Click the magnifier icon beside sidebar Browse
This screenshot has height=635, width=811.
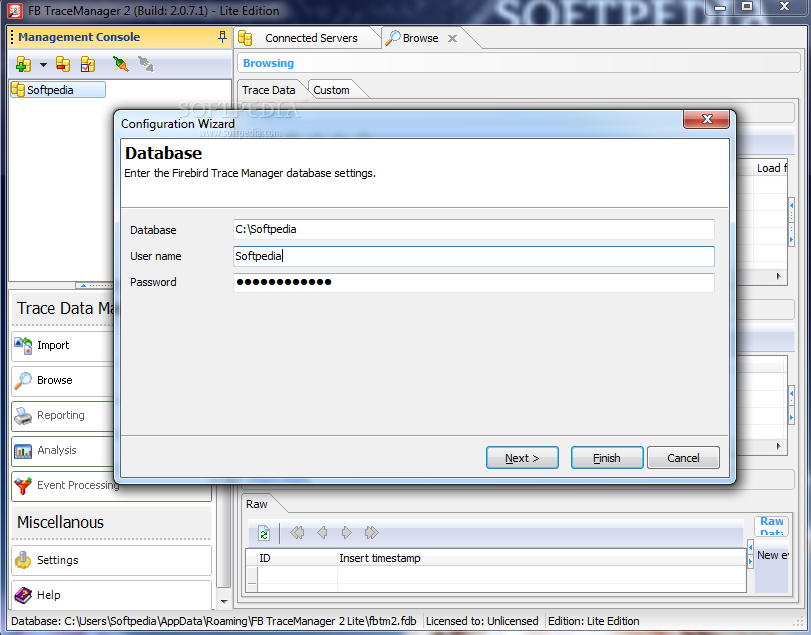click(x=23, y=381)
